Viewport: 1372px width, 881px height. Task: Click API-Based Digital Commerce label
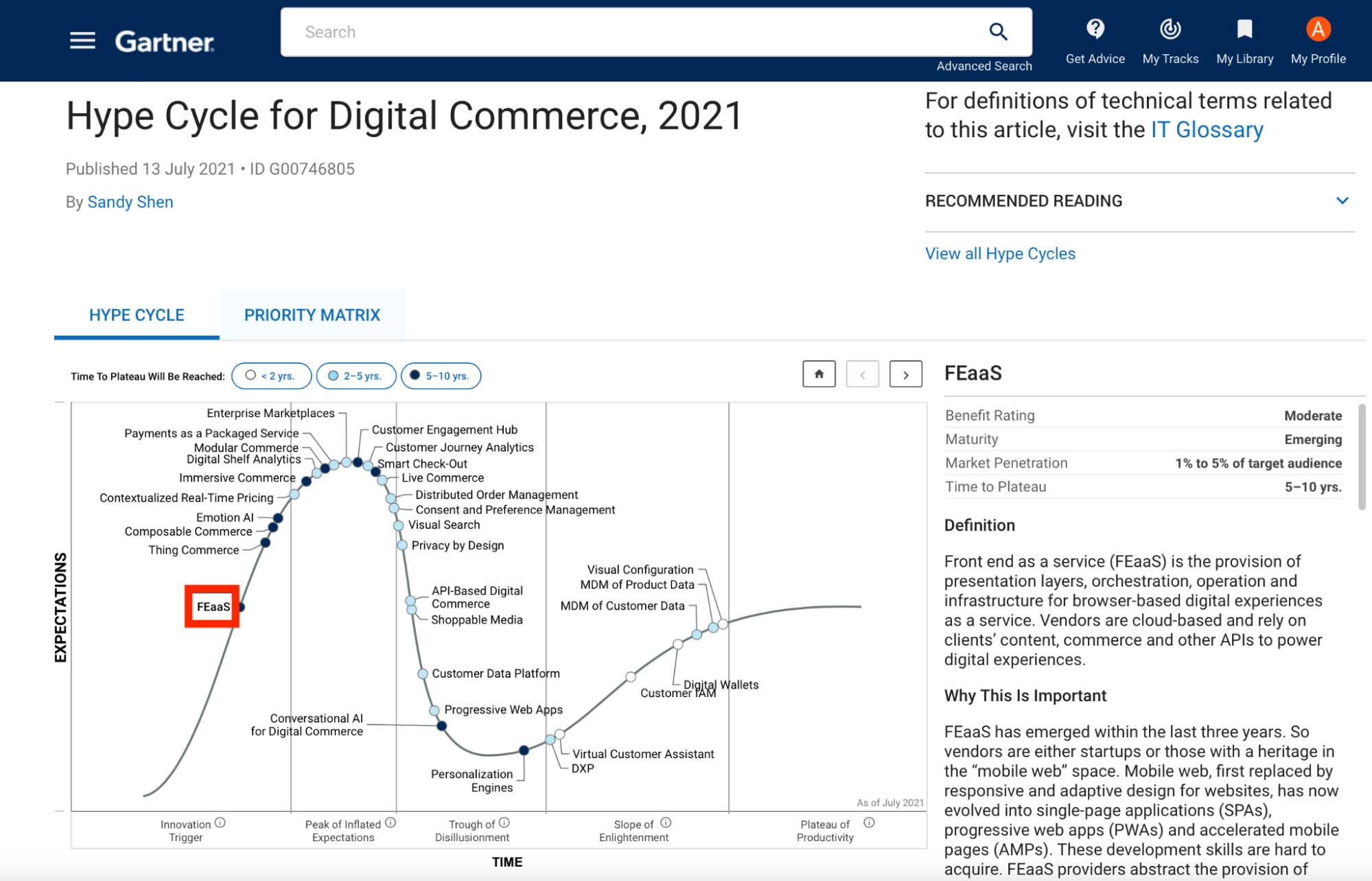coord(476,597)
